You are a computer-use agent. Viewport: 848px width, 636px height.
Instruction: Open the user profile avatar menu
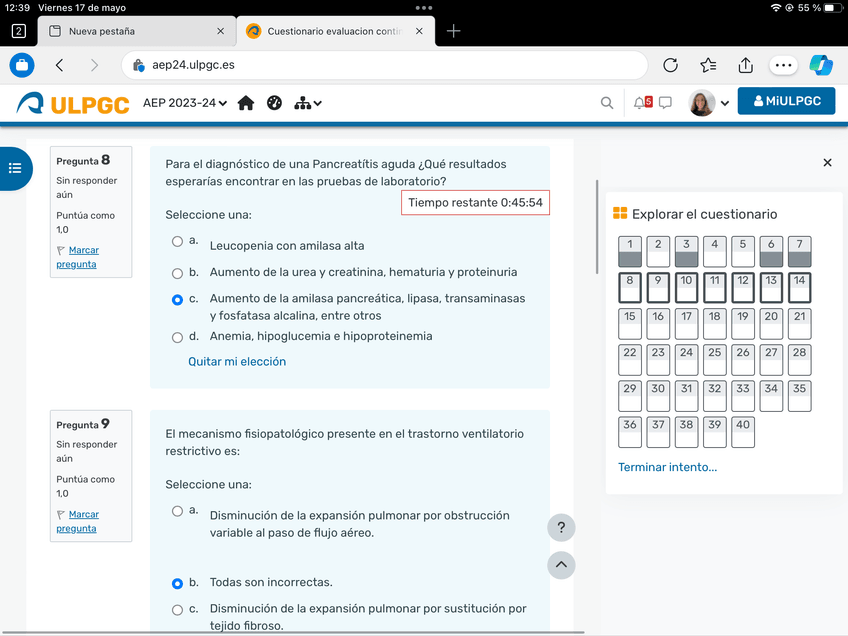click(709, 103)
